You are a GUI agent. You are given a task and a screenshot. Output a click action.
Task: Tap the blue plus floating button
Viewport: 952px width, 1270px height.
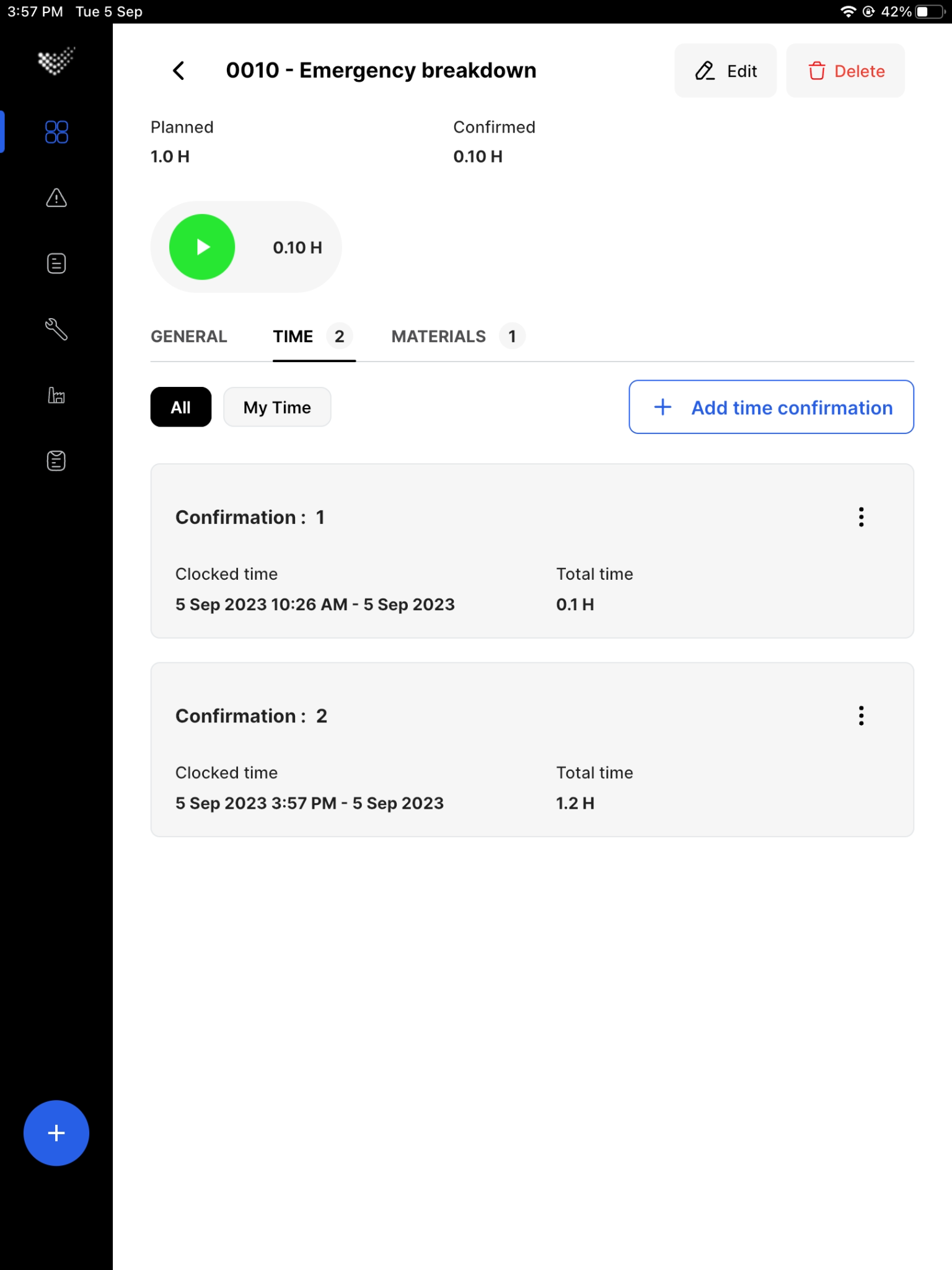point(56,1133)
